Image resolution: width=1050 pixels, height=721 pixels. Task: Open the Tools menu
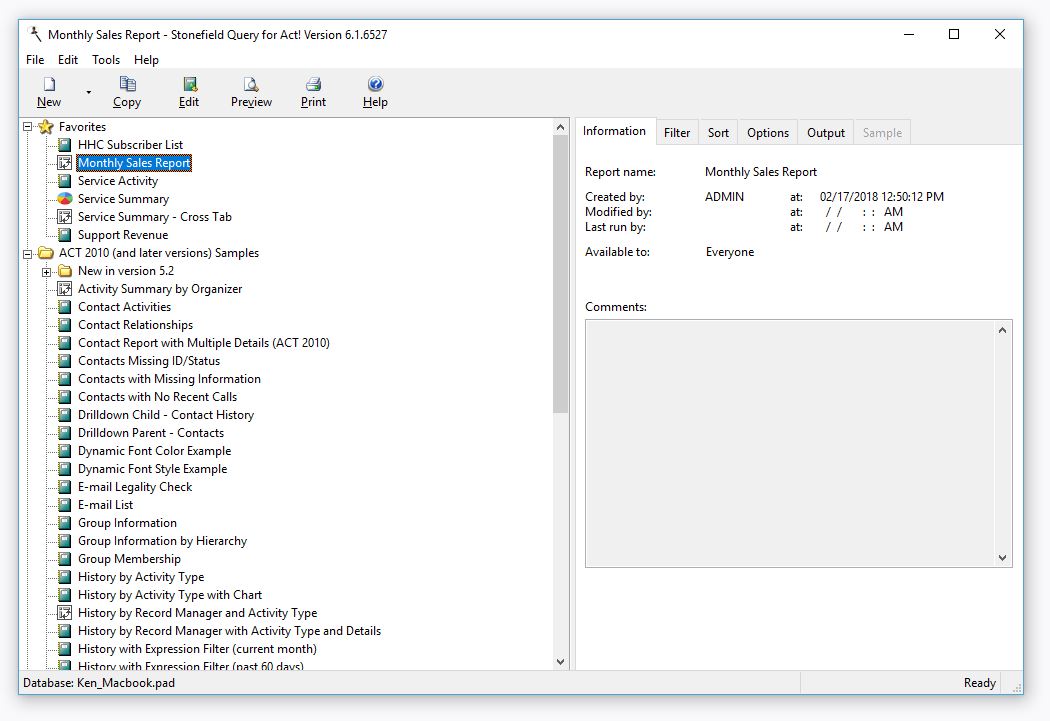tap(106, 60)
